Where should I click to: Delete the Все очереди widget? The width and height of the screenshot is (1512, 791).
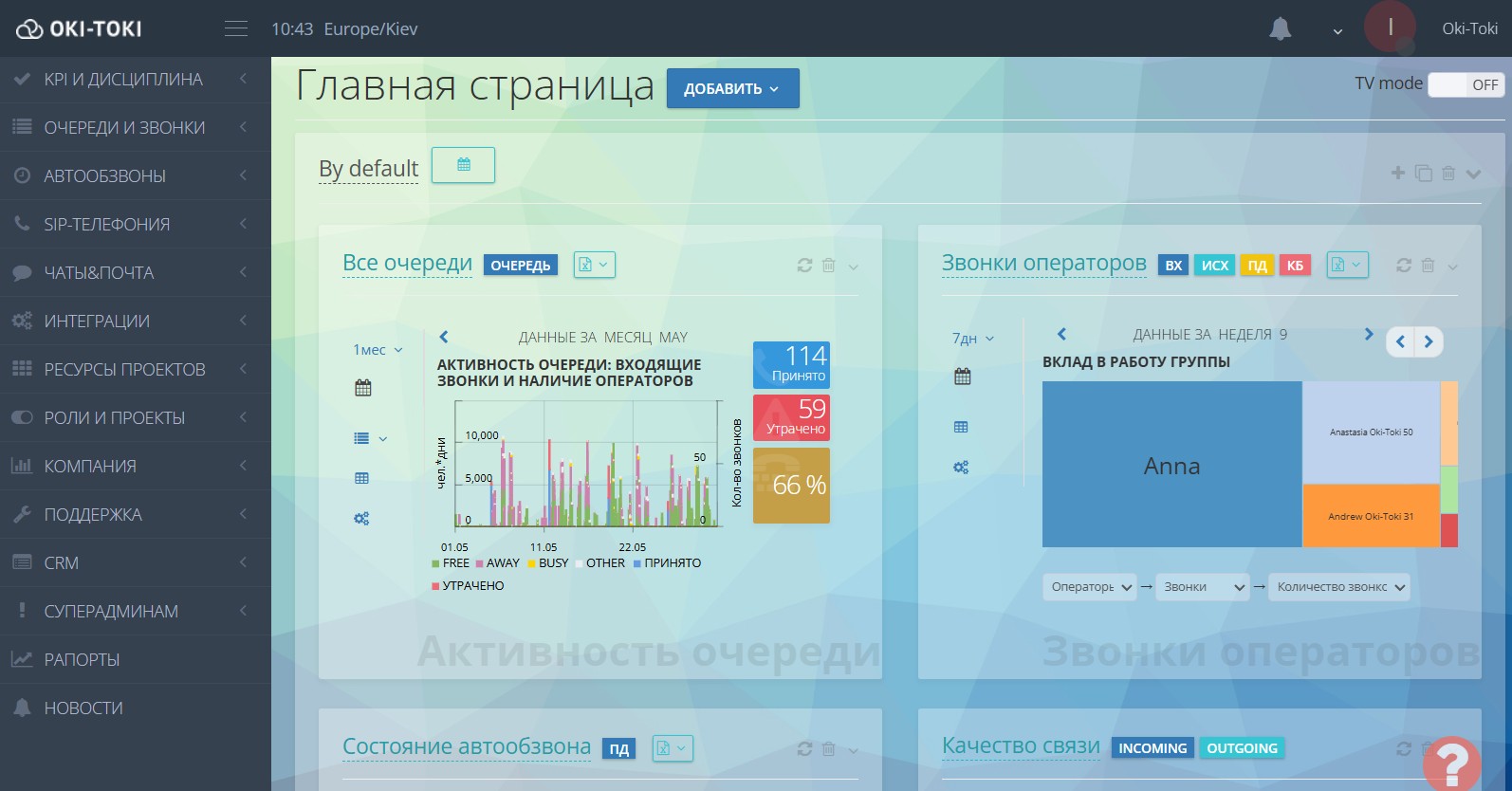828,266
